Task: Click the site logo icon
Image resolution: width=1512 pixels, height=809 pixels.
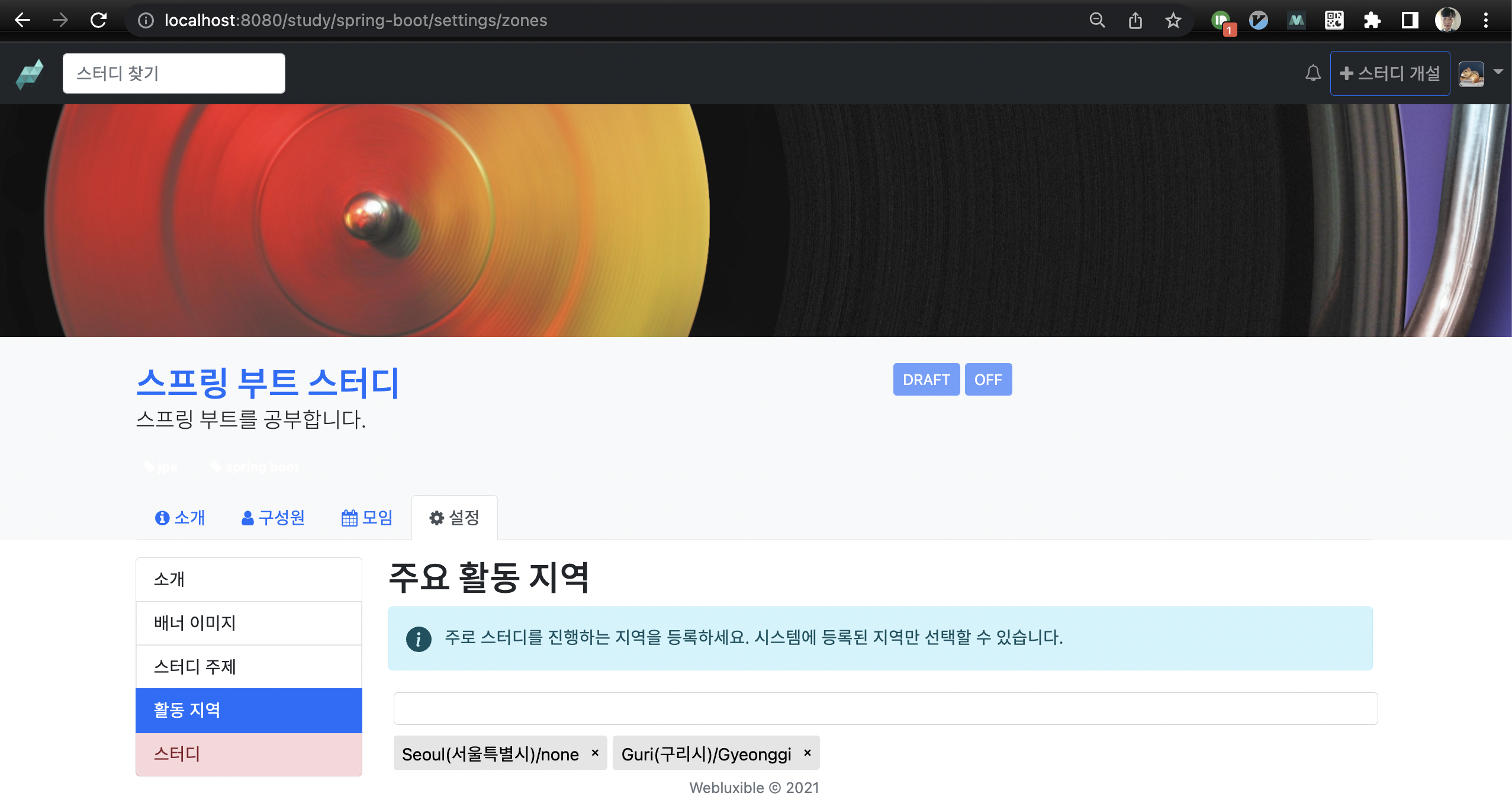Action: tap(30, 73)
